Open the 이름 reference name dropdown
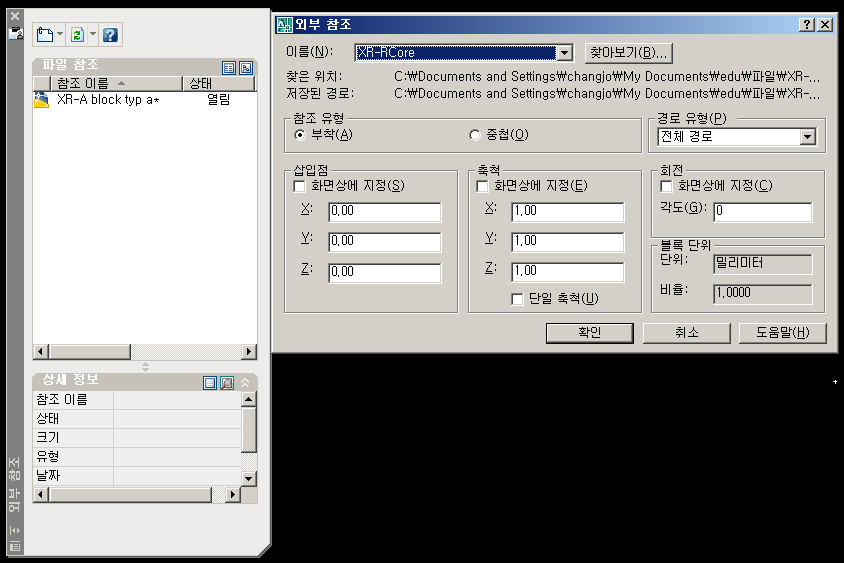The height and width of the screenshot is (563, 844). coord(564,53)
